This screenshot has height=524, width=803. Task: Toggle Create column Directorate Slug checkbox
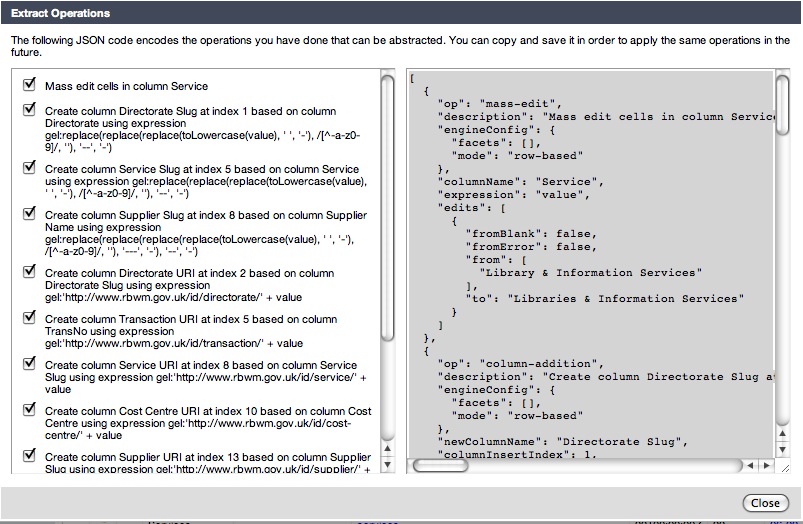pos(29,109)
